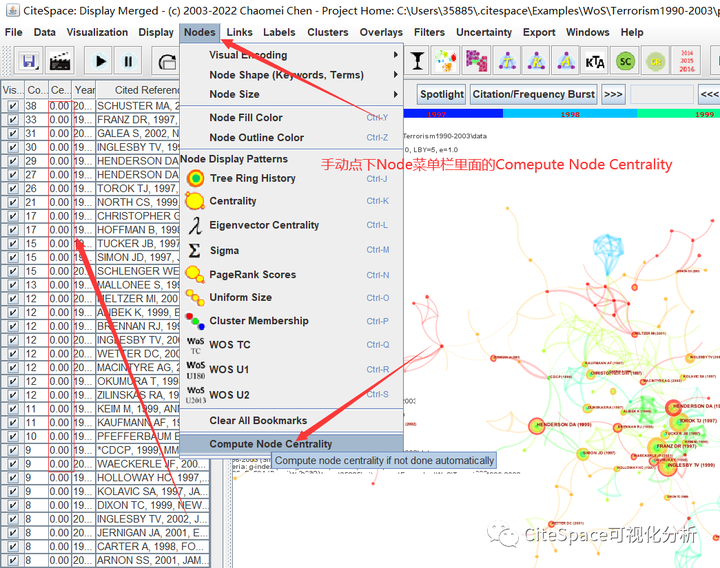Toggle visibility checkbox for HOFFMAN B row
This screenshot has height=568, width=720.
coord(12,230)
